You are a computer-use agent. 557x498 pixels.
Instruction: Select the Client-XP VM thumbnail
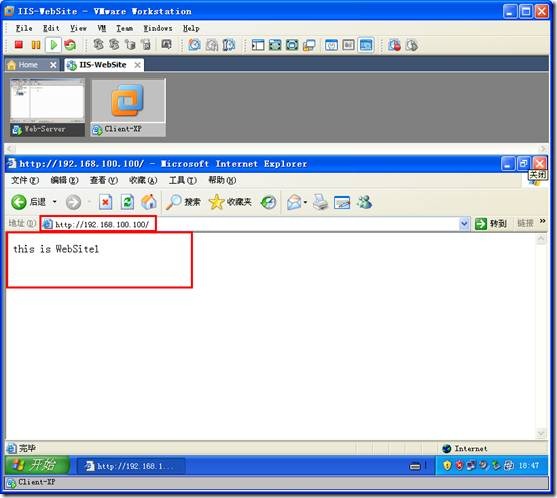point(128,107)
